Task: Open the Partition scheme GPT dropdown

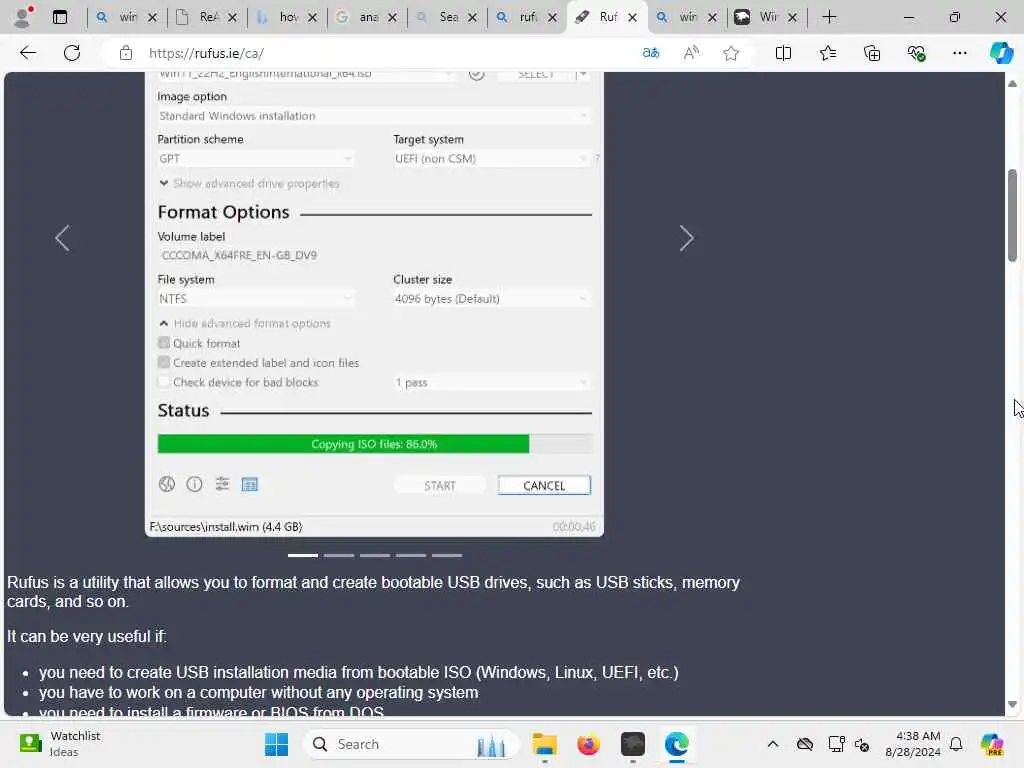Action: tap(256, 159)
